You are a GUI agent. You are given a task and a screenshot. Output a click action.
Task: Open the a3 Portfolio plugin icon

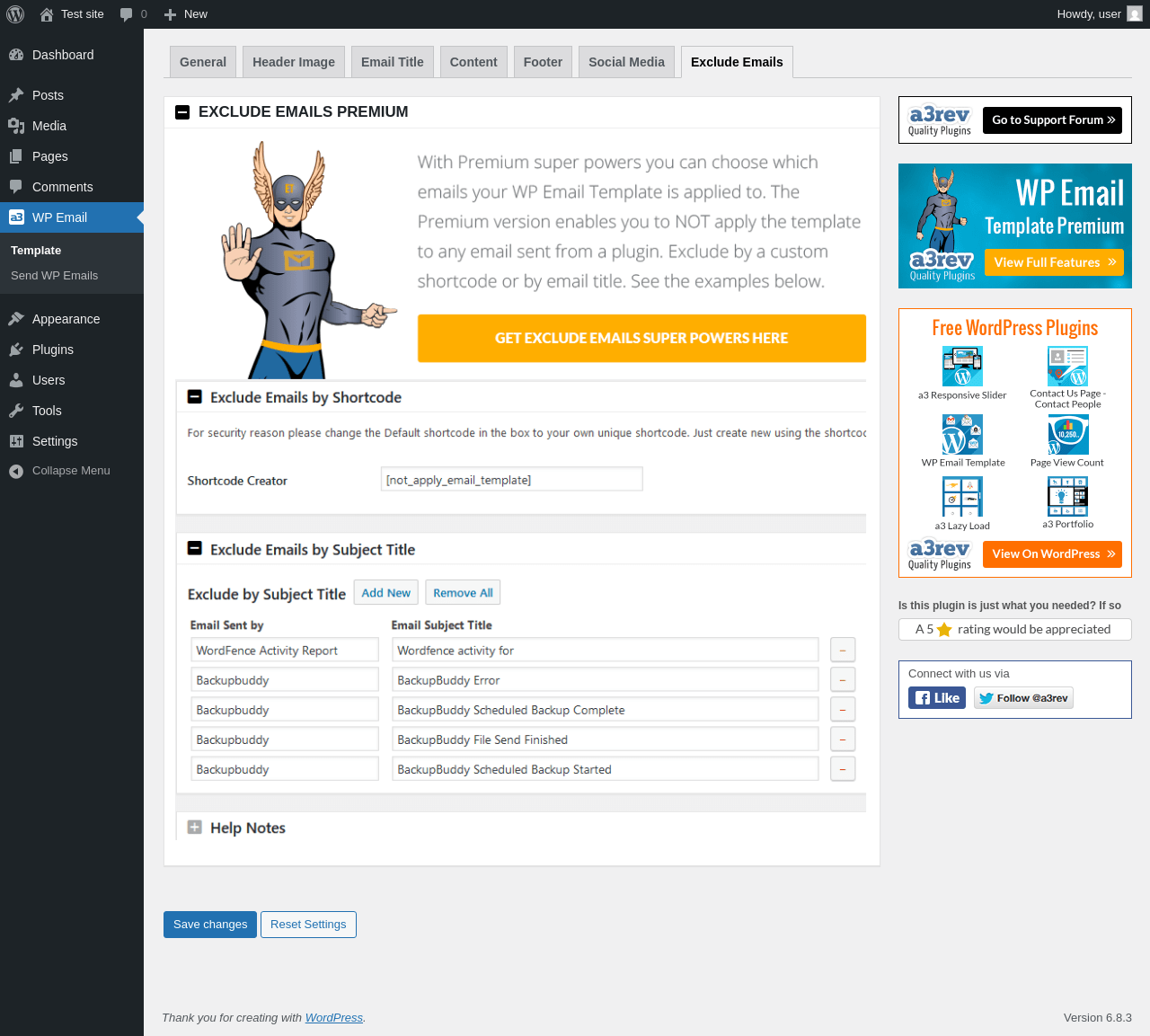[x=1067, y=496]
